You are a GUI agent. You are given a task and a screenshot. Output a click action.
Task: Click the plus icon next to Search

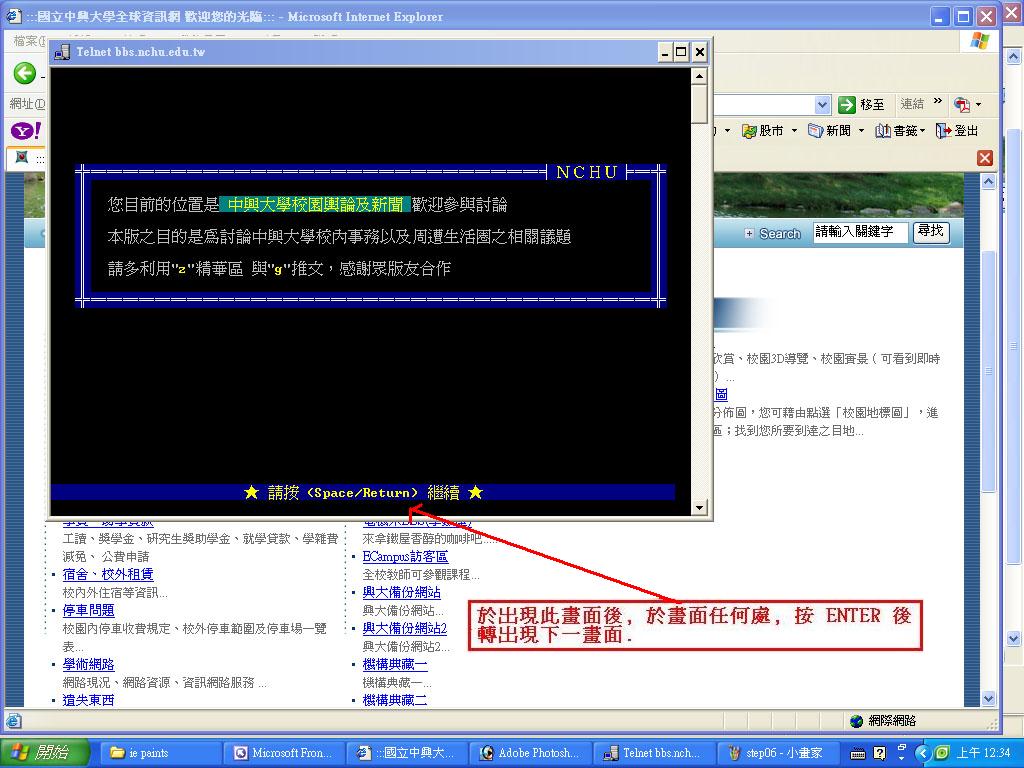coord(749,233)
